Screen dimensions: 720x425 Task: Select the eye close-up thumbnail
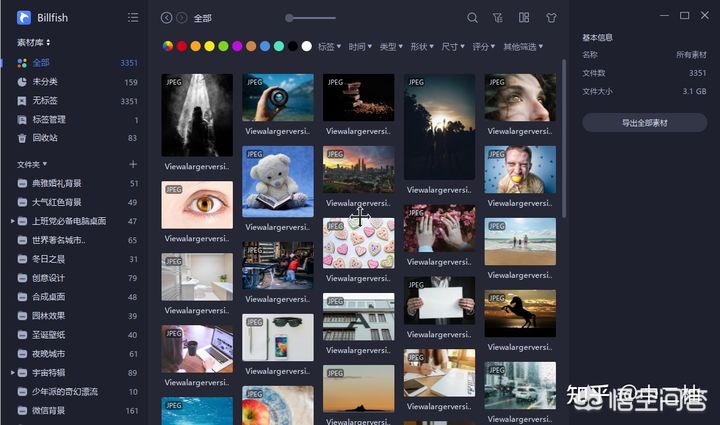[x=197, y=205]
